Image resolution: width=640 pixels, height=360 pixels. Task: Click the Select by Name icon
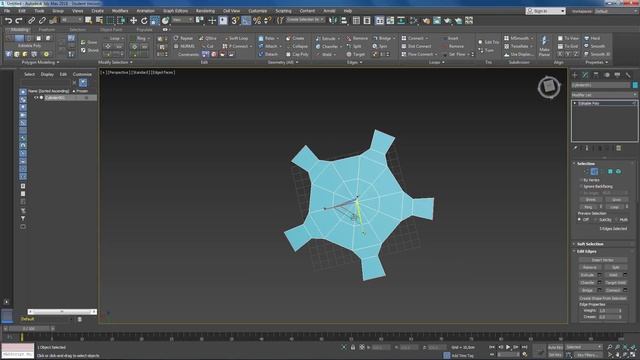(x=99, y=20)
